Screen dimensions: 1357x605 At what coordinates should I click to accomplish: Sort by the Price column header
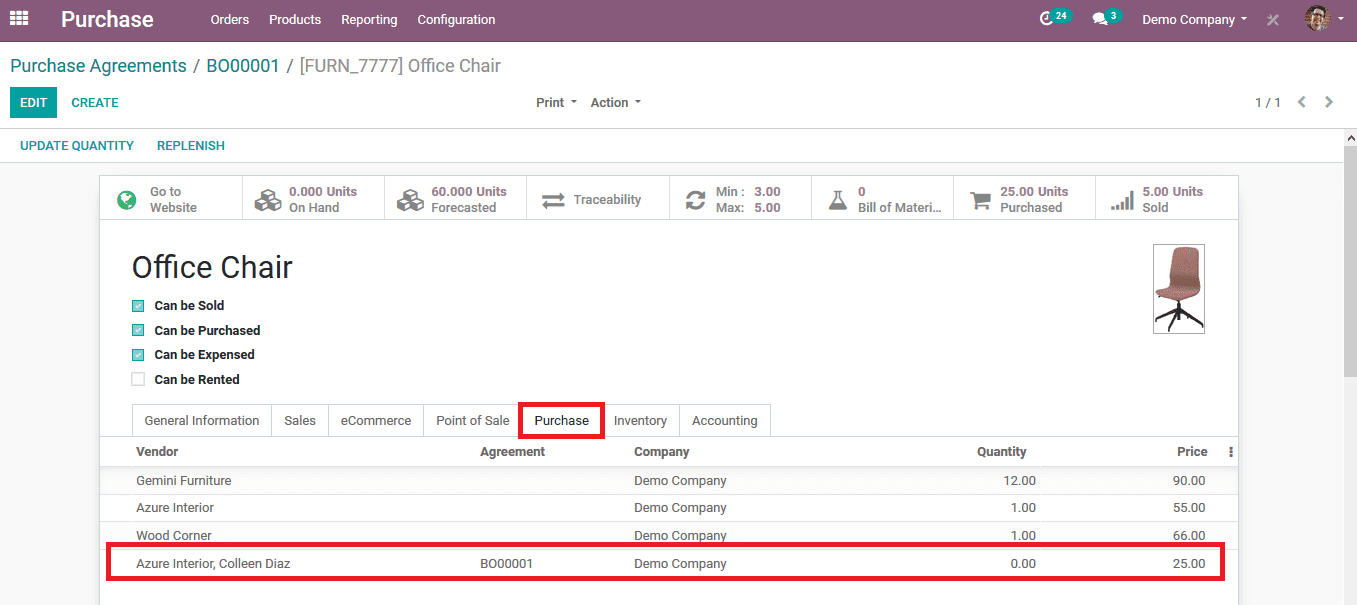(1192, 452)
